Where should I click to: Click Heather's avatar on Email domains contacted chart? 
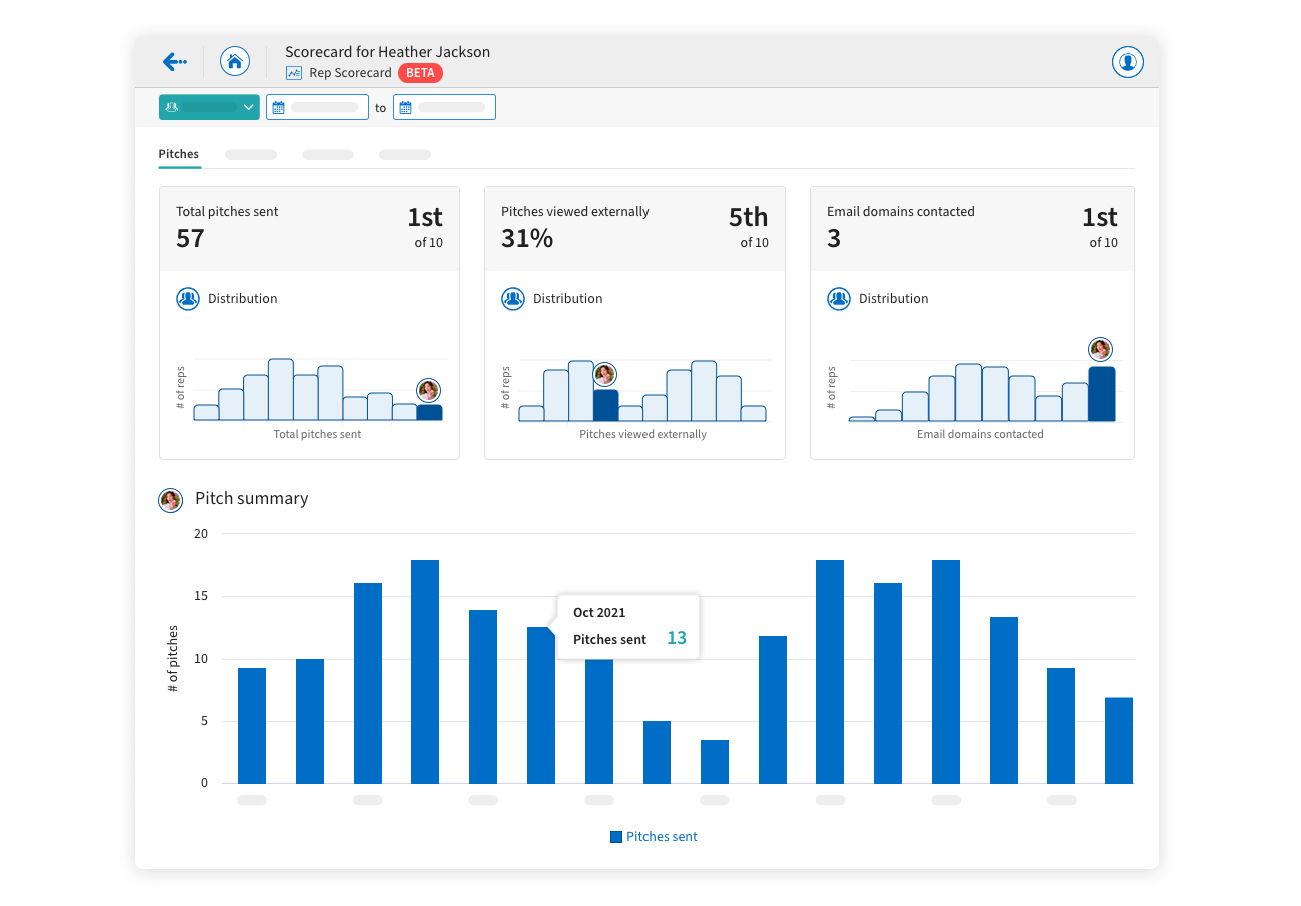point(1099,349)
